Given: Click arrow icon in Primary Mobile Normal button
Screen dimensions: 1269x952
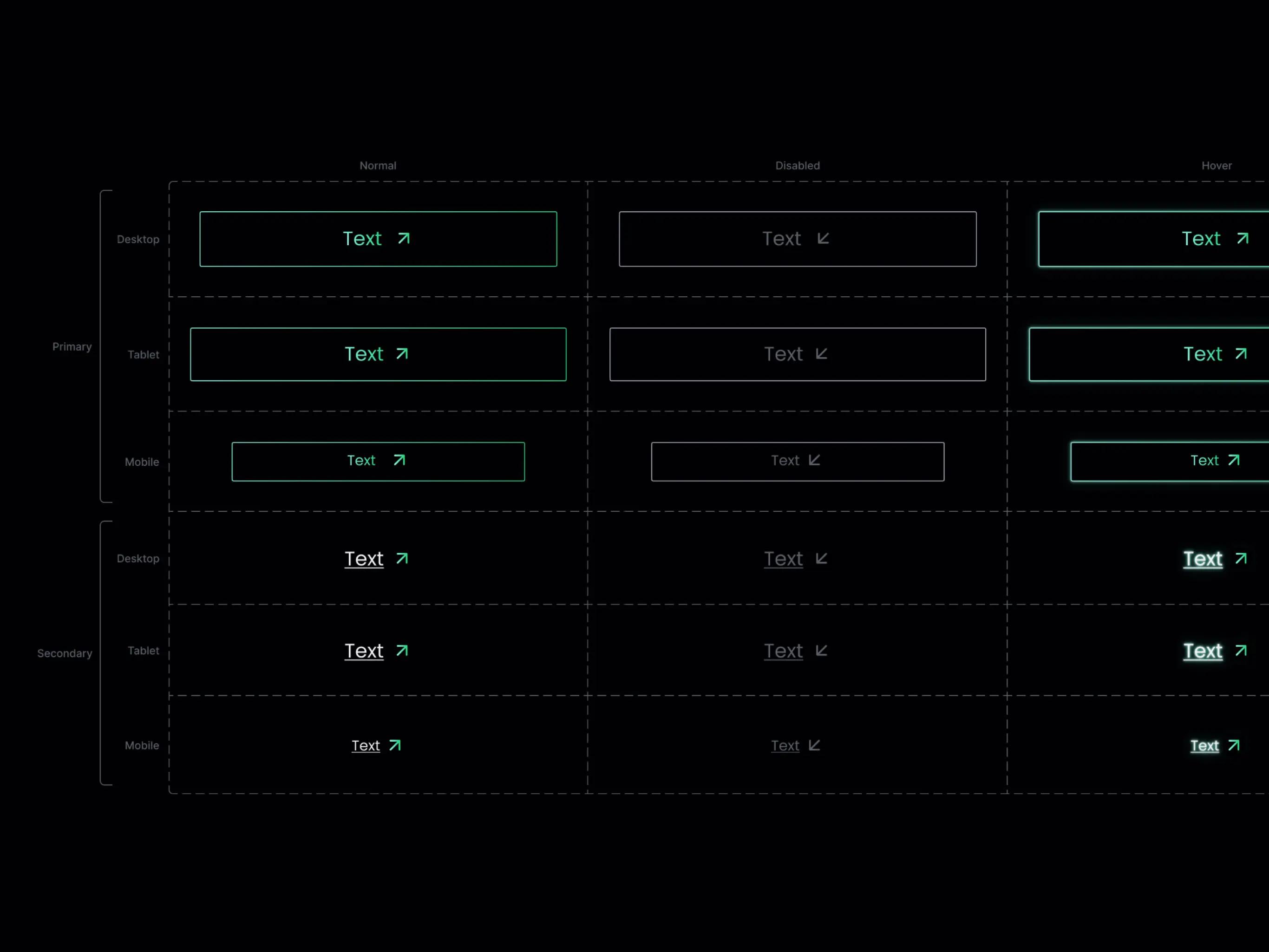Looking at the screenshot, I should [399, 460].
